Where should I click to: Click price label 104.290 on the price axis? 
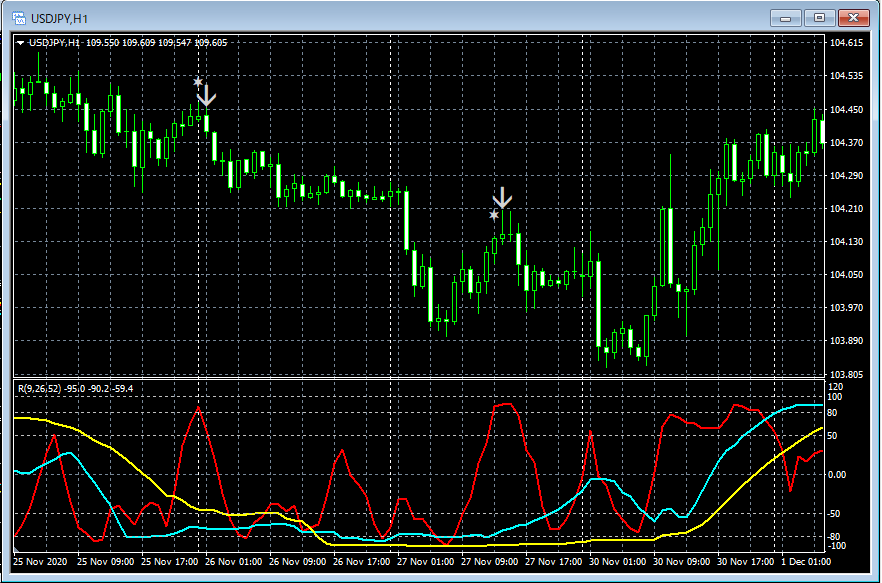(847, 176)
